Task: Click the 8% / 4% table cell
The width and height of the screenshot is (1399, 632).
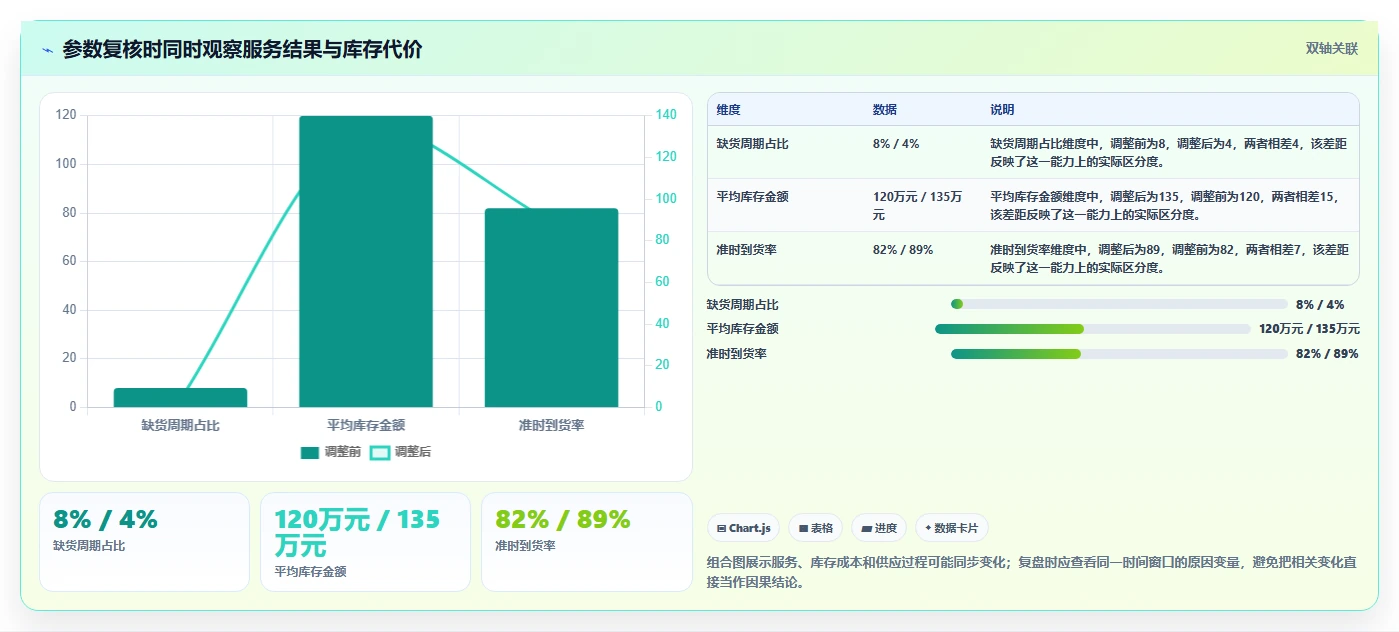Action: (896, 144)
